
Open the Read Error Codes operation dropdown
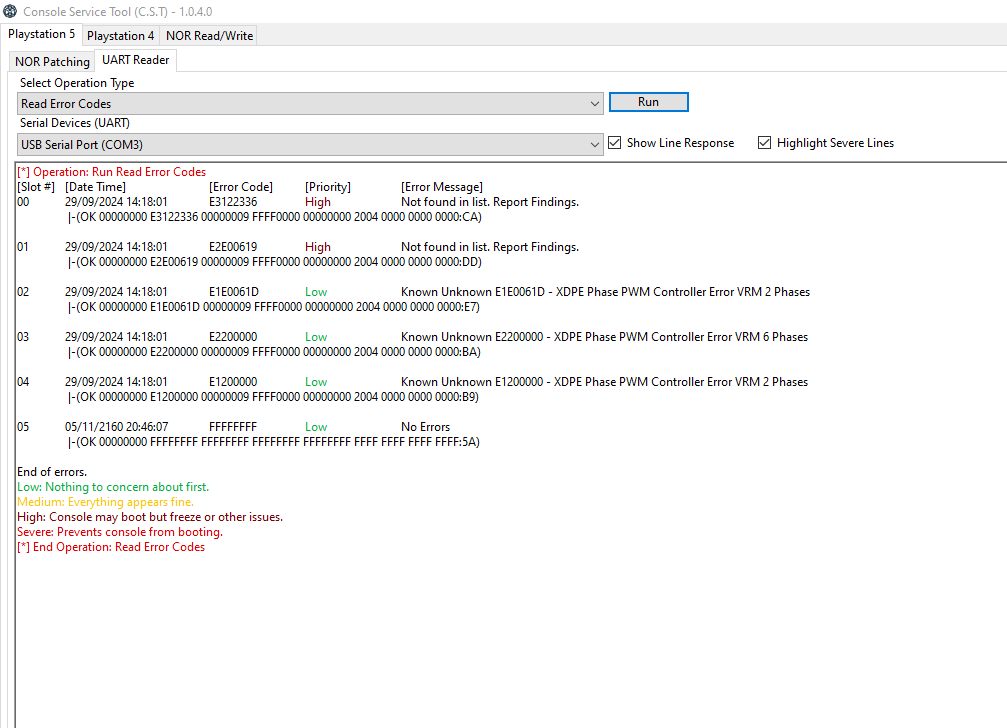tap(310, 104)
